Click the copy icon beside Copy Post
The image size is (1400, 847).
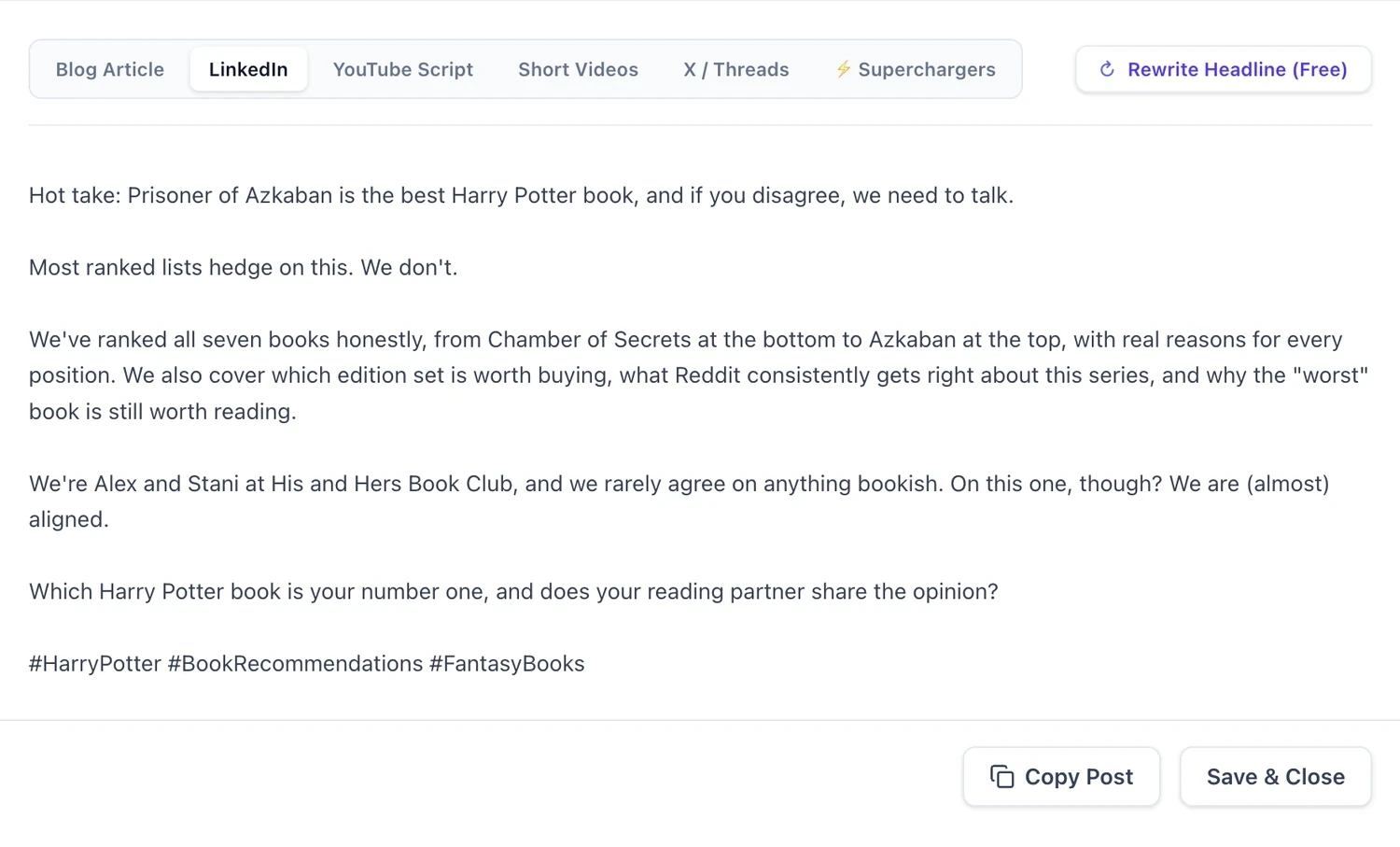pyautogui.click(x=1002, y=776)
